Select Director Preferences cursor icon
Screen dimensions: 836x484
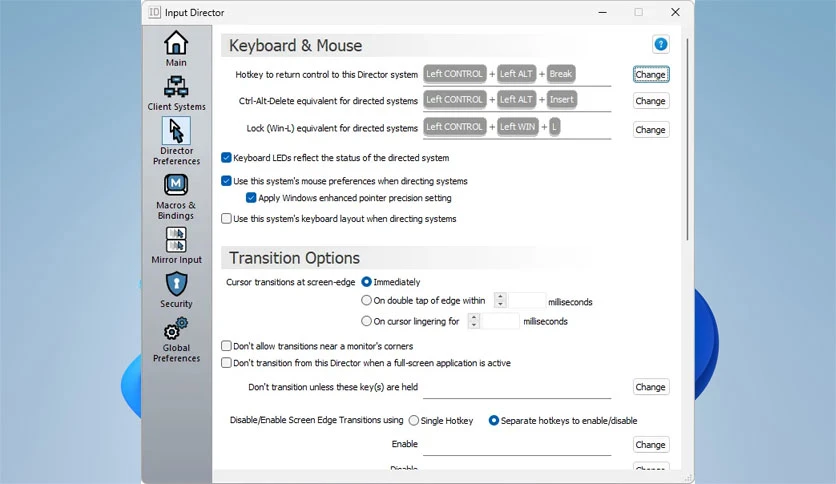[176, 131]
